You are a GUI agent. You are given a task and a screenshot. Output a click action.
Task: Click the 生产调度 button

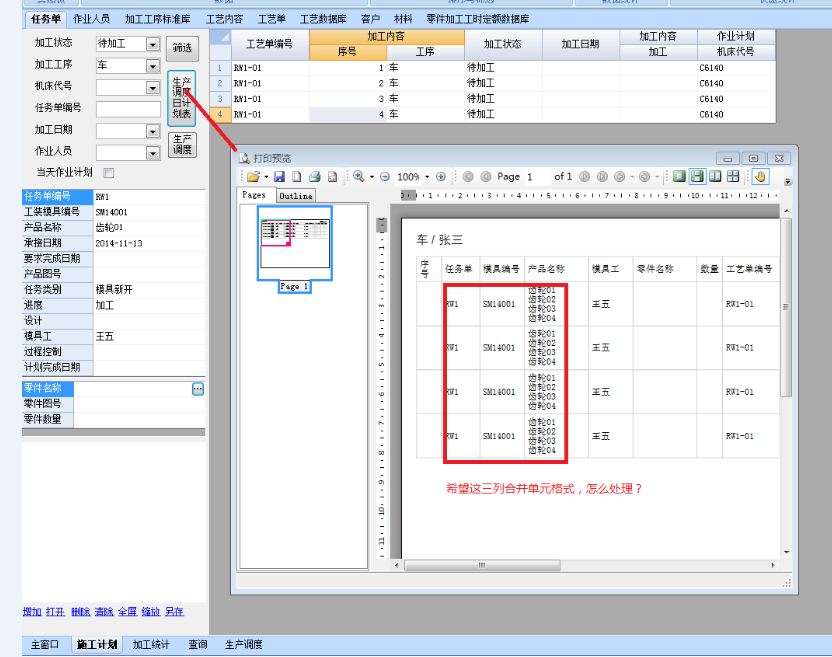[x=182, y=144]
